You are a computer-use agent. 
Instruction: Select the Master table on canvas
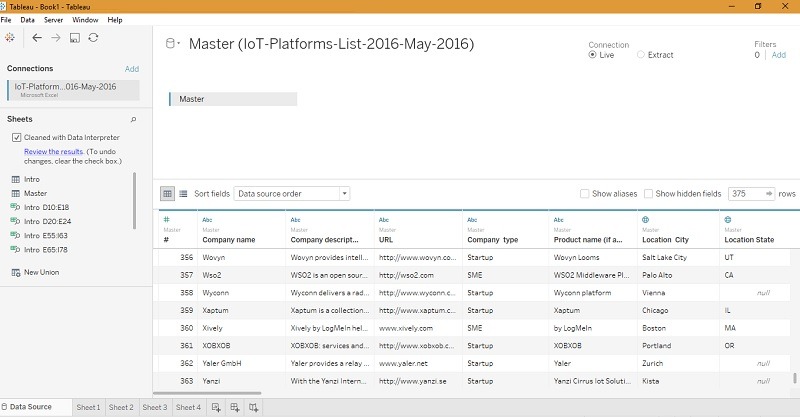point(233,99)
